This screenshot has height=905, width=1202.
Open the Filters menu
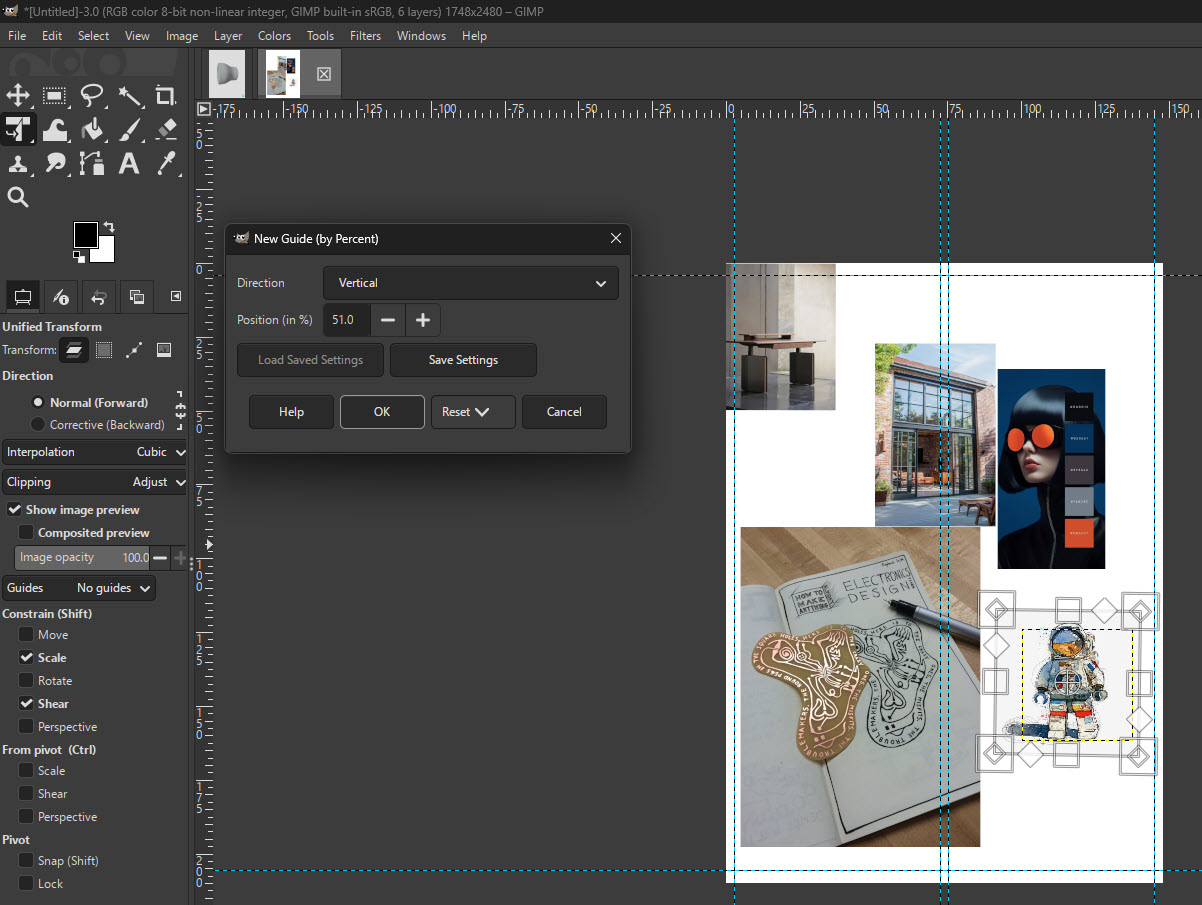click(x=365, y=35)
